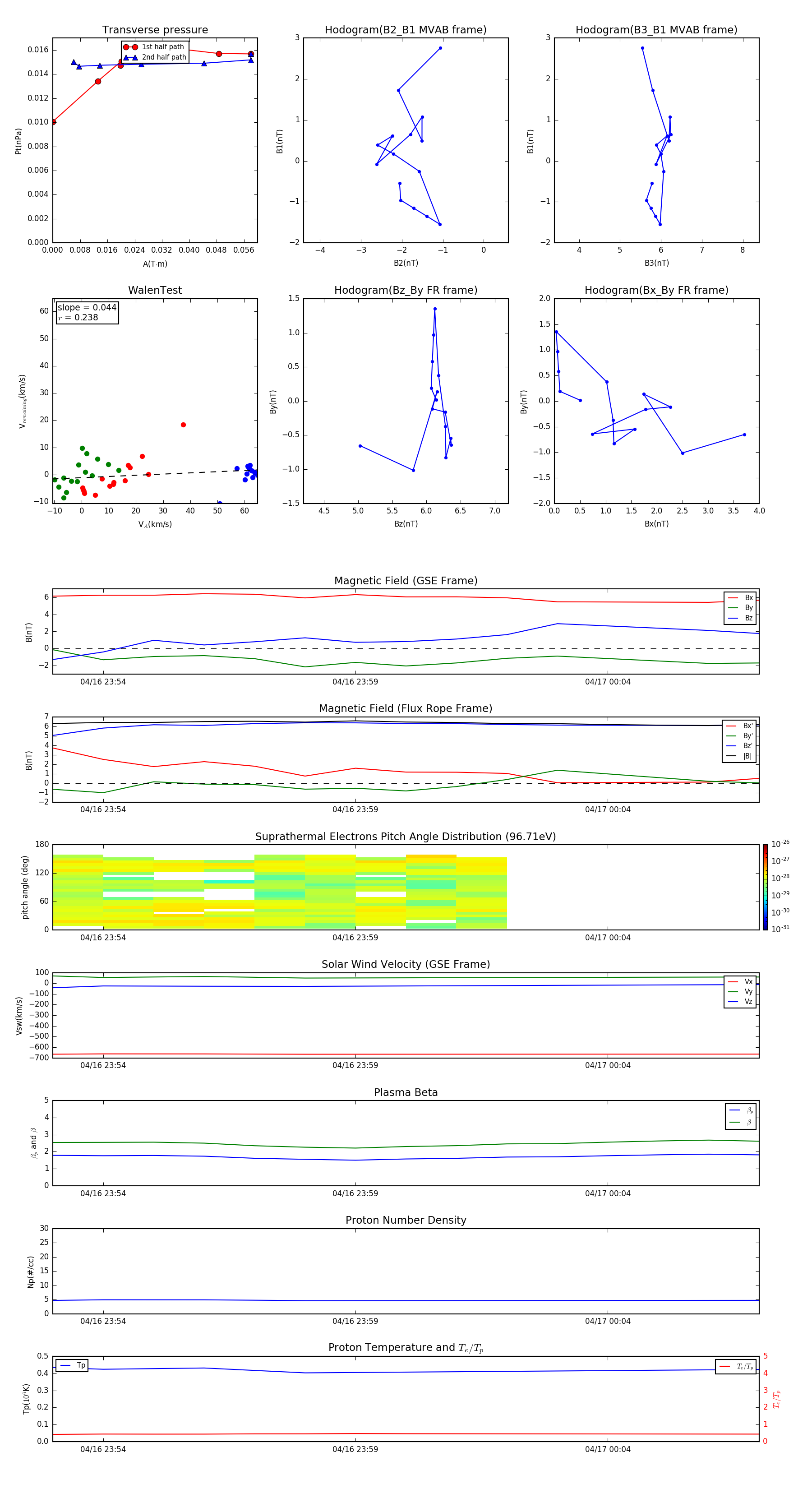This screenshot has width=812, height=1489.
Task: Click the 'pitch angle (deg)' axis label
Action: [x=25, y=887]
